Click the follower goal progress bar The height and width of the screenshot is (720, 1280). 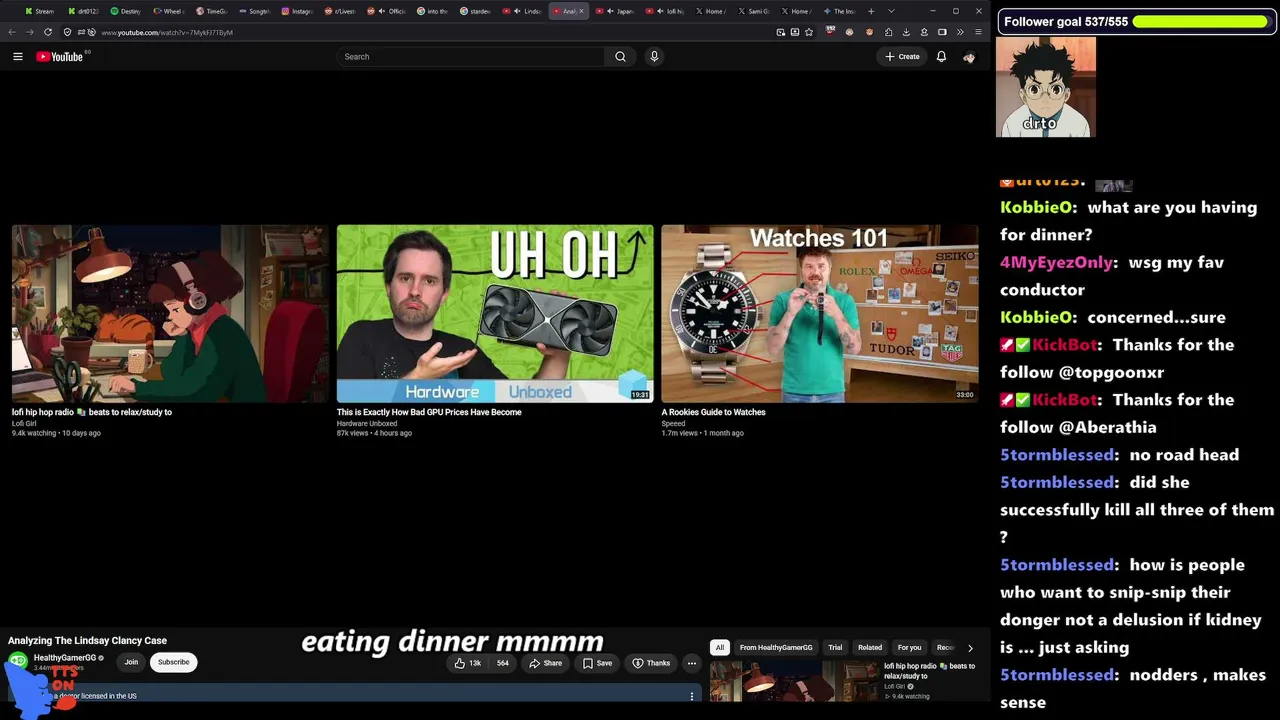pyautogui.click(x=1200, y=21)
